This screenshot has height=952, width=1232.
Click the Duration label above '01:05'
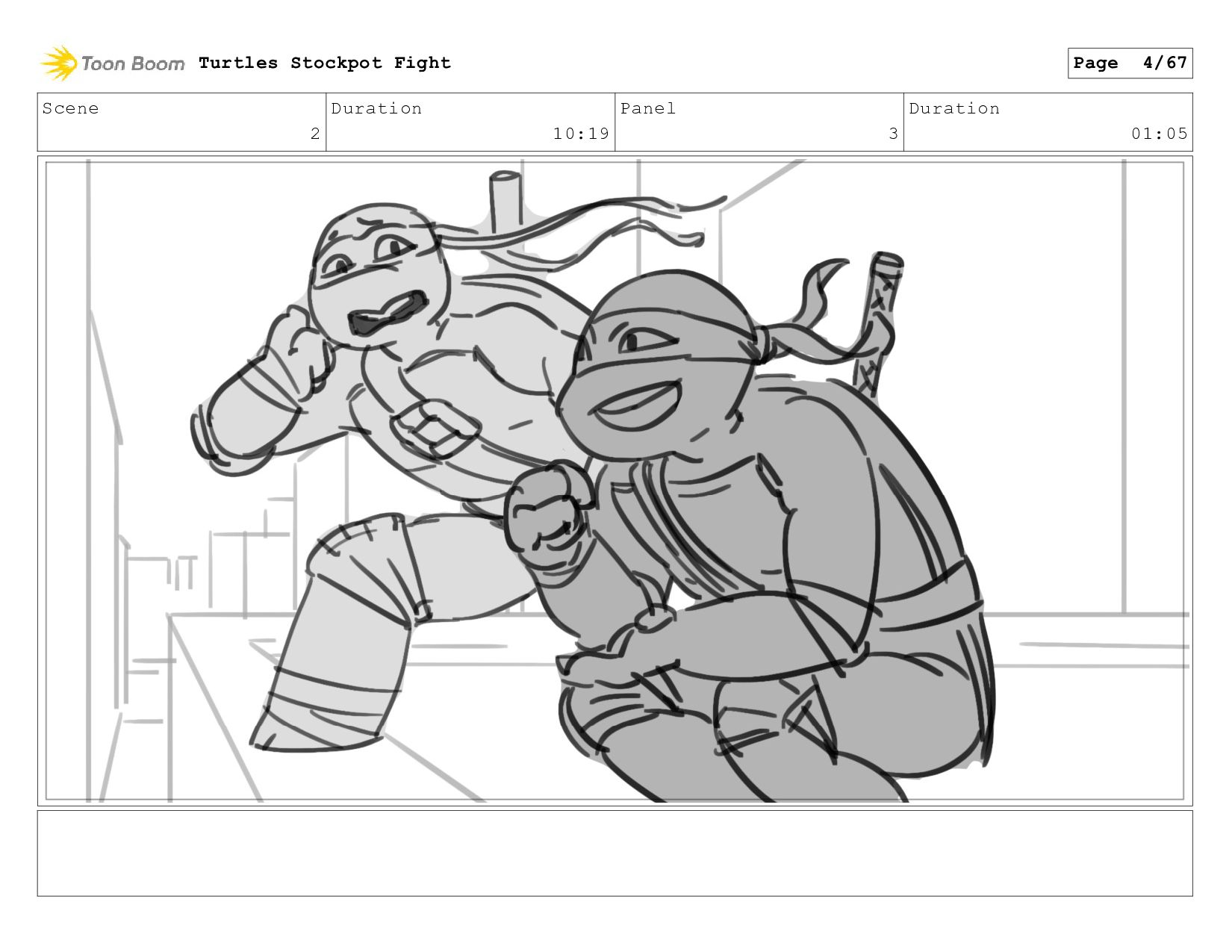954,109
